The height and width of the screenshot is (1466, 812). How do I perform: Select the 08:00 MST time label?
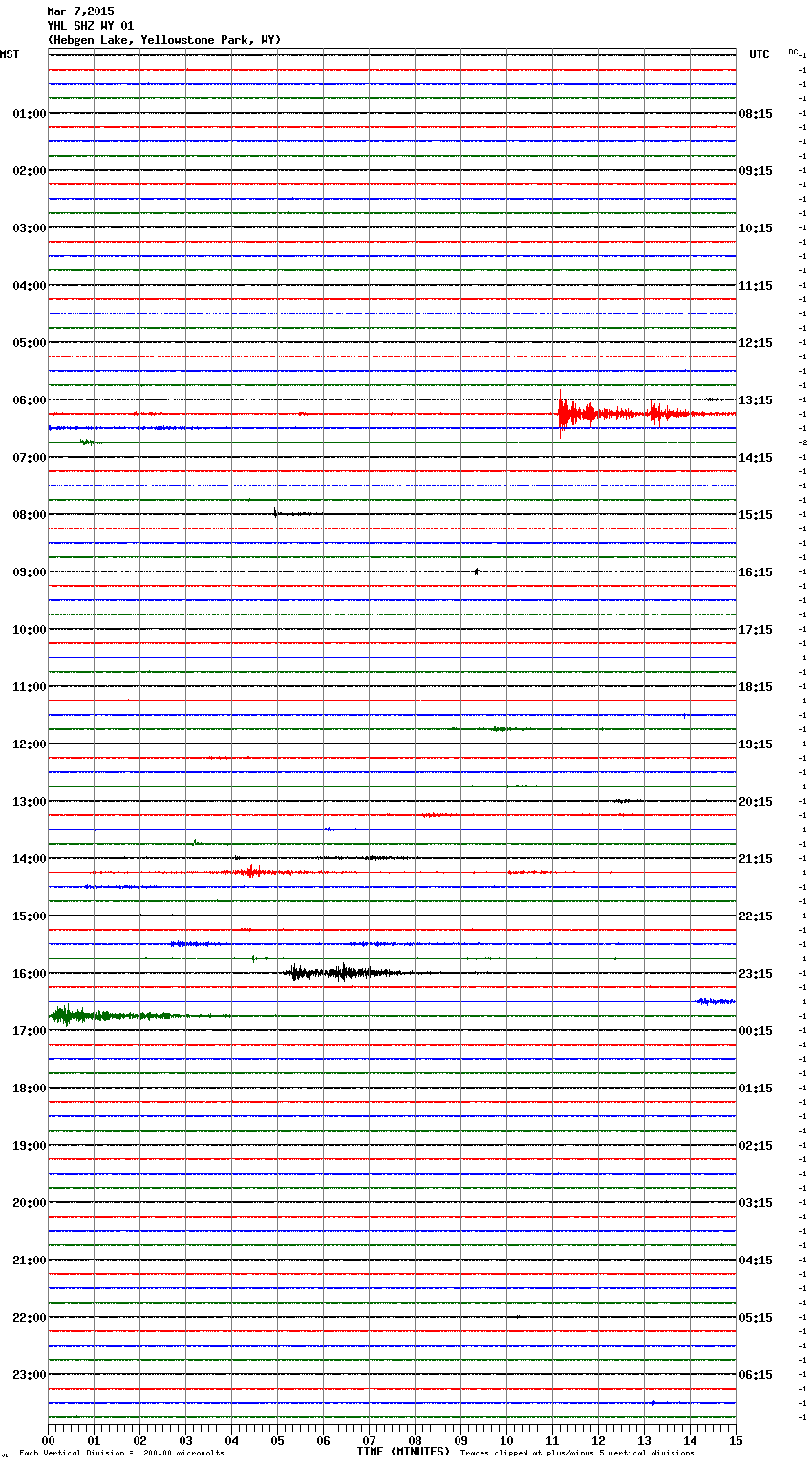(x=30, y=515)
